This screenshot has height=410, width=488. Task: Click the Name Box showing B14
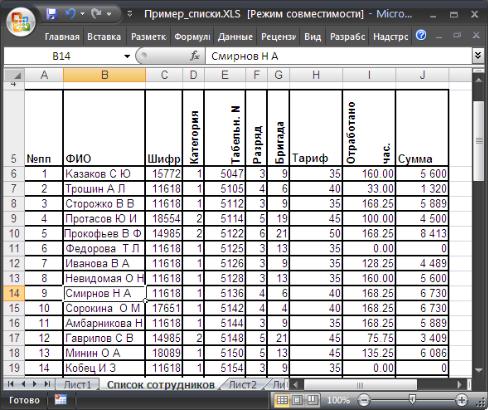point(62,56)
